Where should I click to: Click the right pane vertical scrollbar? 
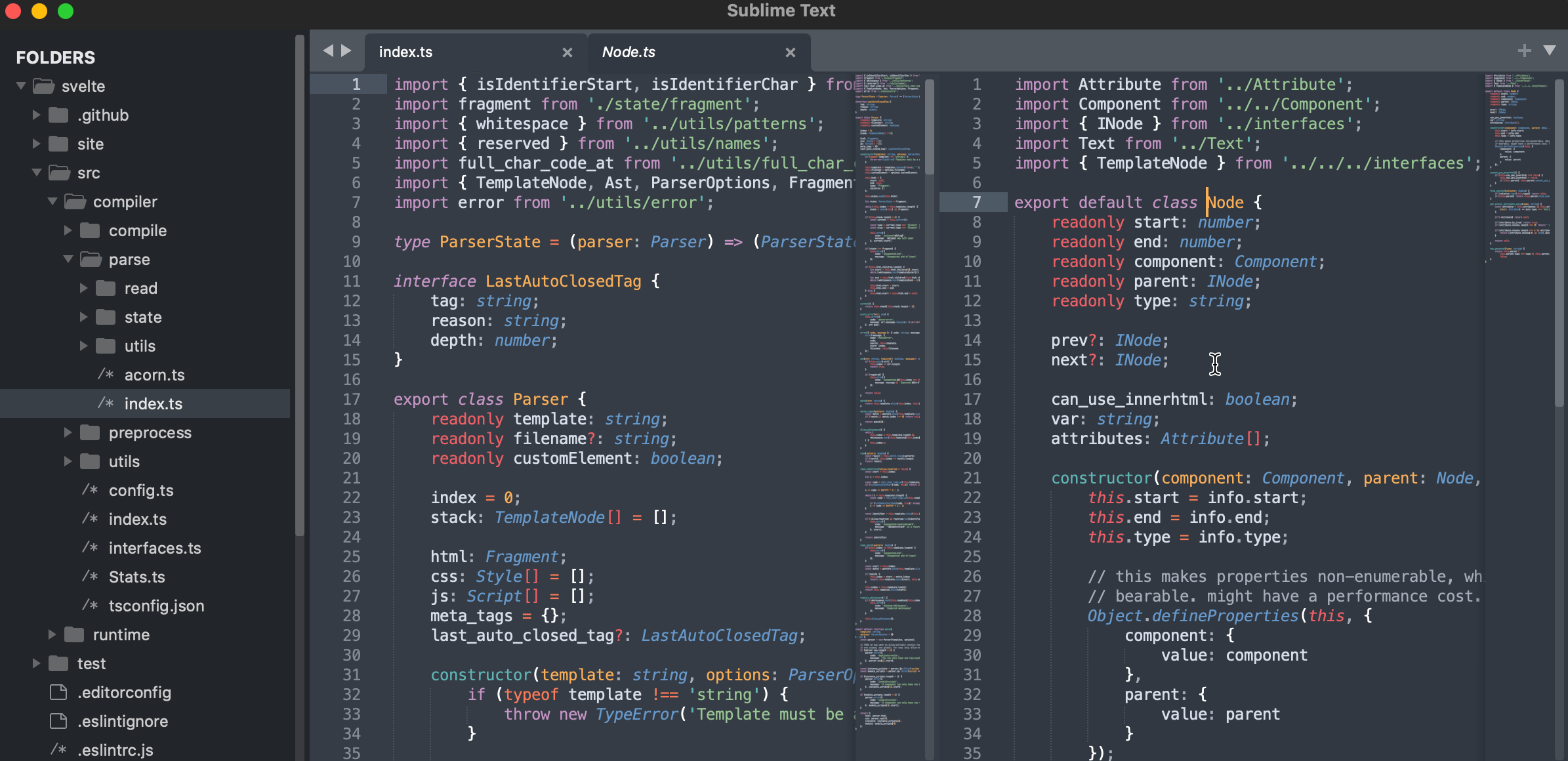(1559, 243)
